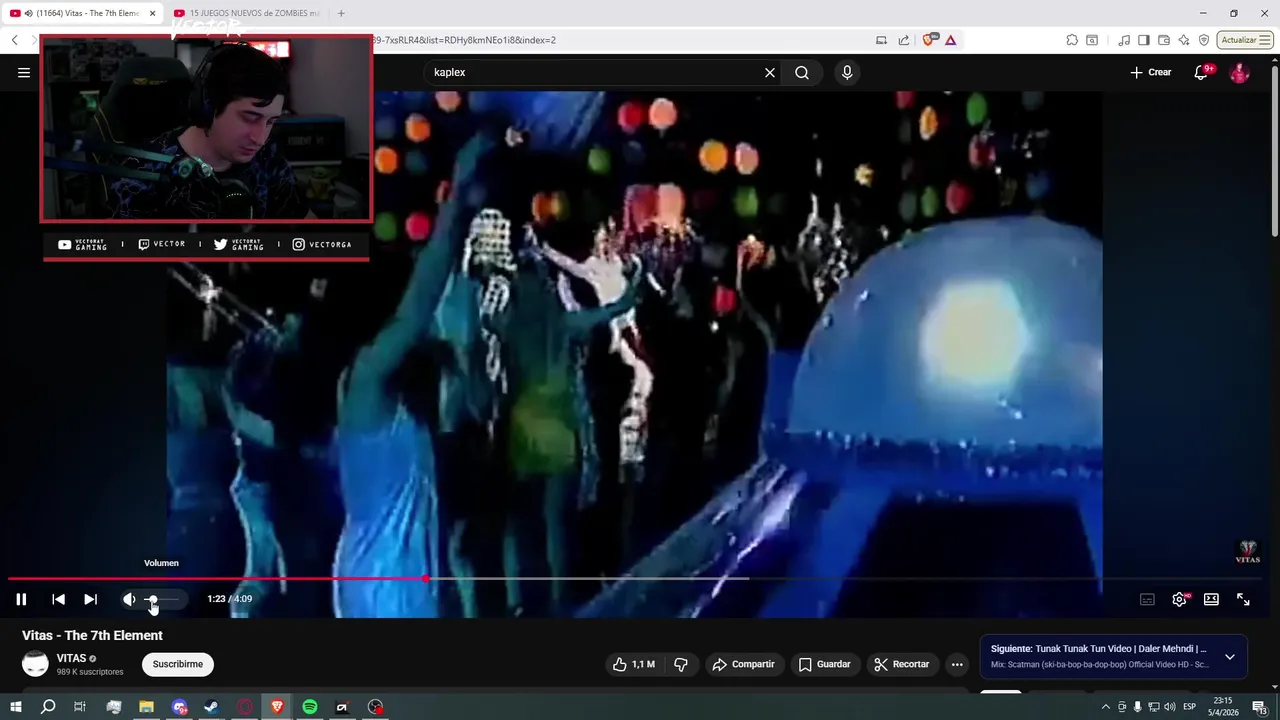Open YouTube notifications bell
Viewport: 1280px width, 720px height.
point(1203,72)
